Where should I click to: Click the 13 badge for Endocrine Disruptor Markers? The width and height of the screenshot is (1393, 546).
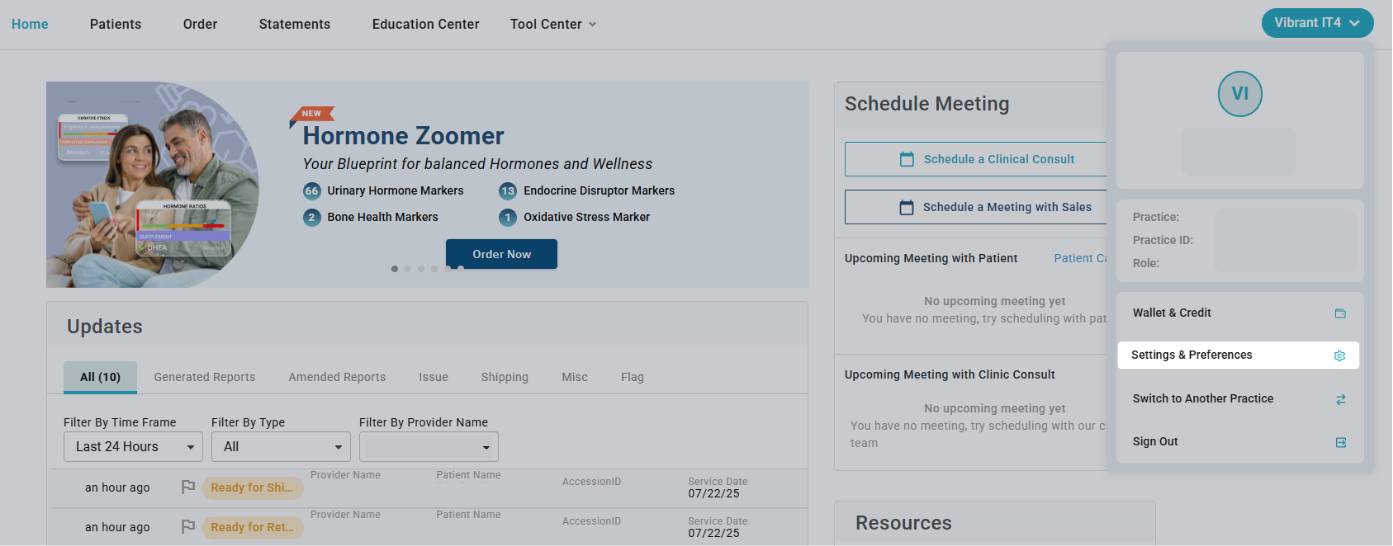pyautogui.click(x=508, y=191)
